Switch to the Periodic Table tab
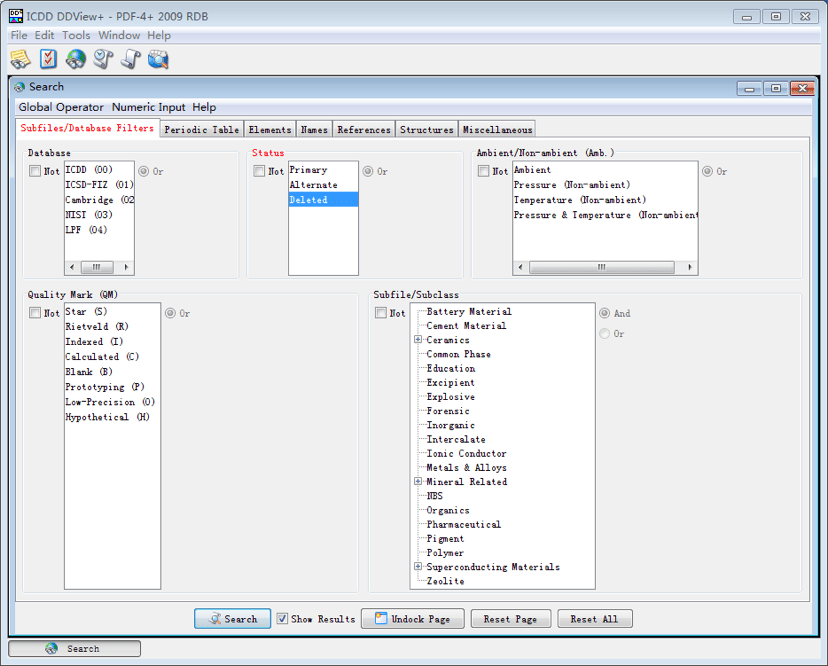Screen dimensions: 828x666 pos(201,129)
